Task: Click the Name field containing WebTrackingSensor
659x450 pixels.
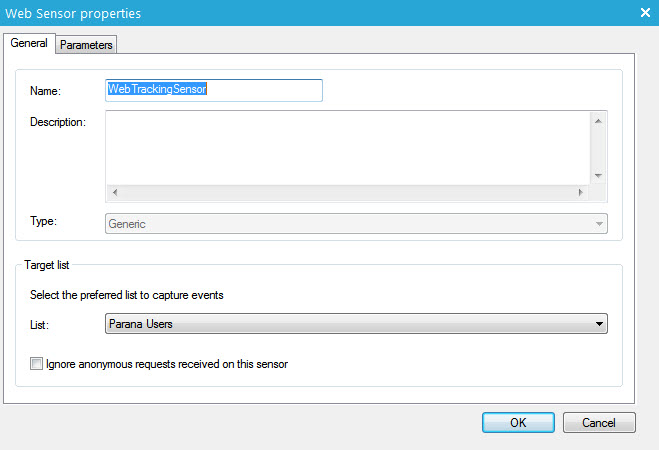Action: [213, 90]
